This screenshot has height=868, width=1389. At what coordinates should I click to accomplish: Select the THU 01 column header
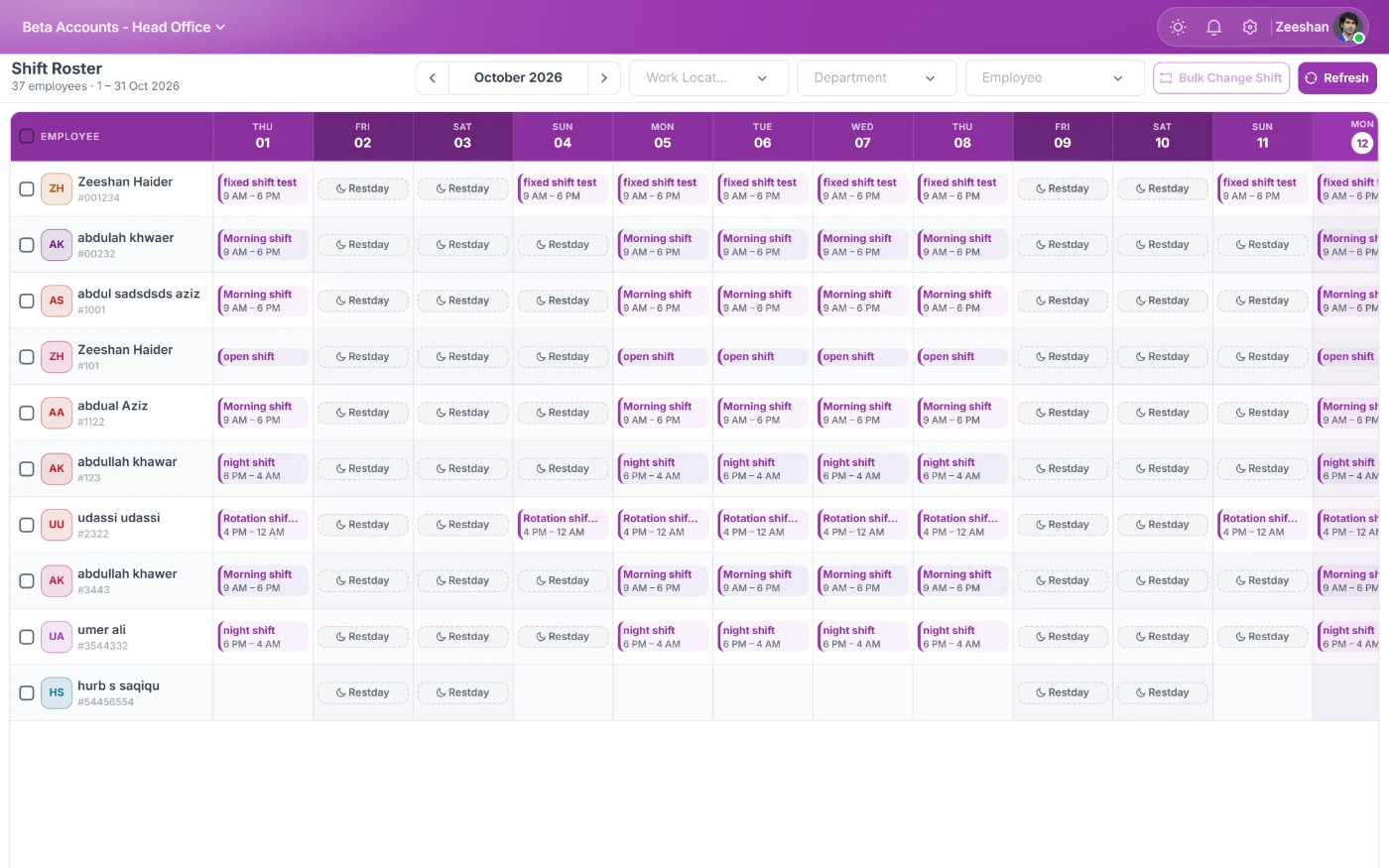(x=263, y=136)
